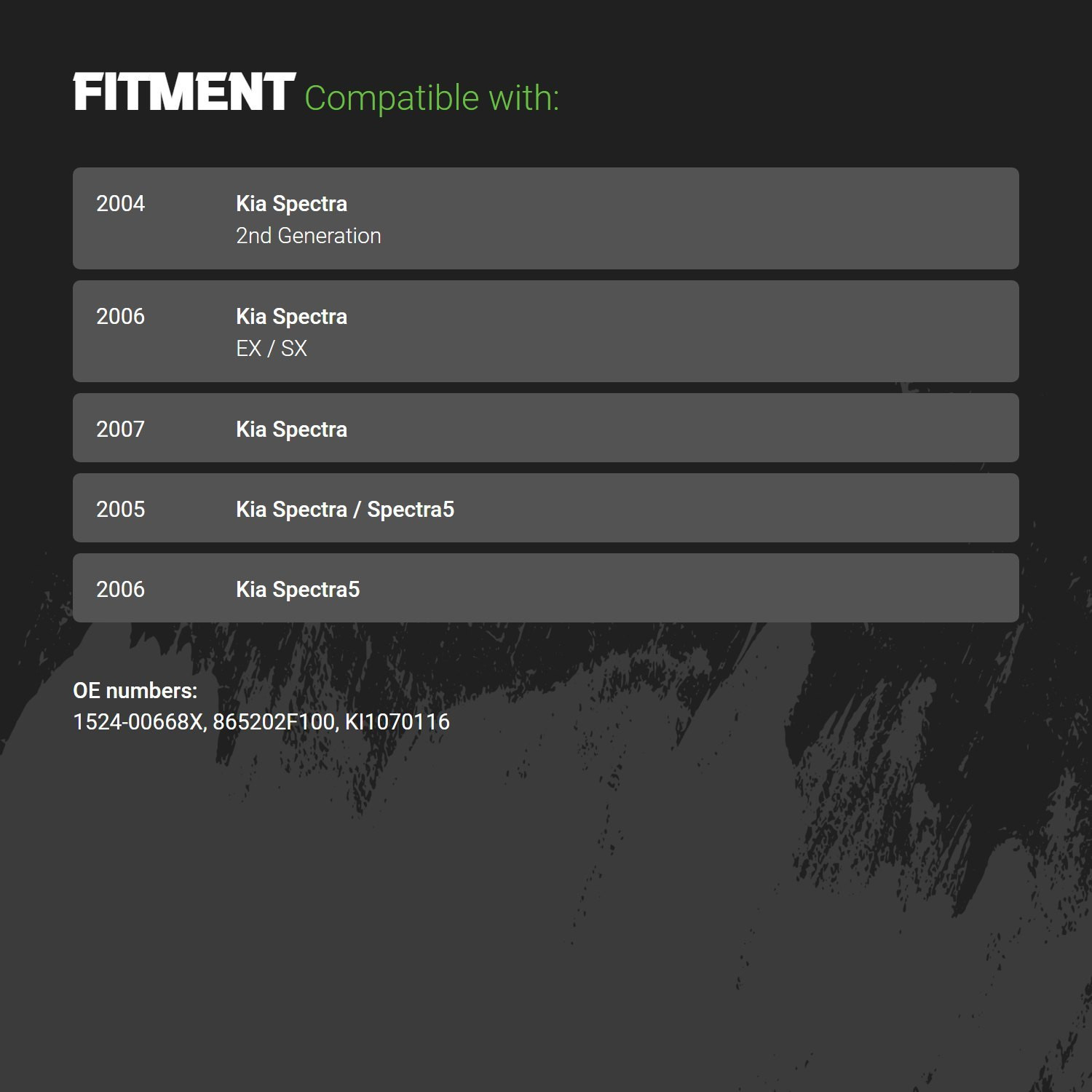Viewport: 1092px width, 1092px height.
Task: Click OE number KI1070116
Action: [x=397, y=722]
